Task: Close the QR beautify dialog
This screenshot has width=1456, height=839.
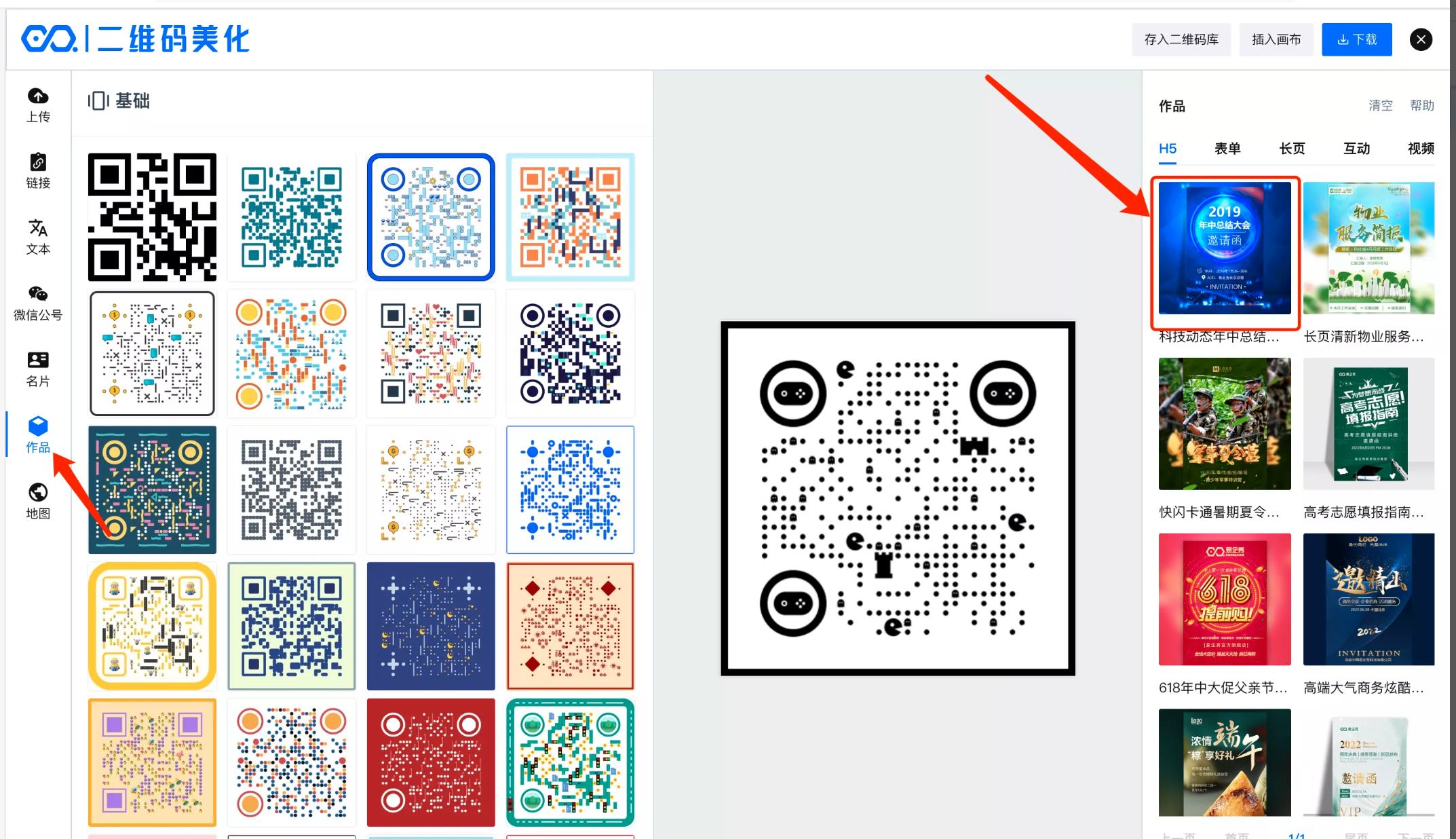Action: (1421, 39)
